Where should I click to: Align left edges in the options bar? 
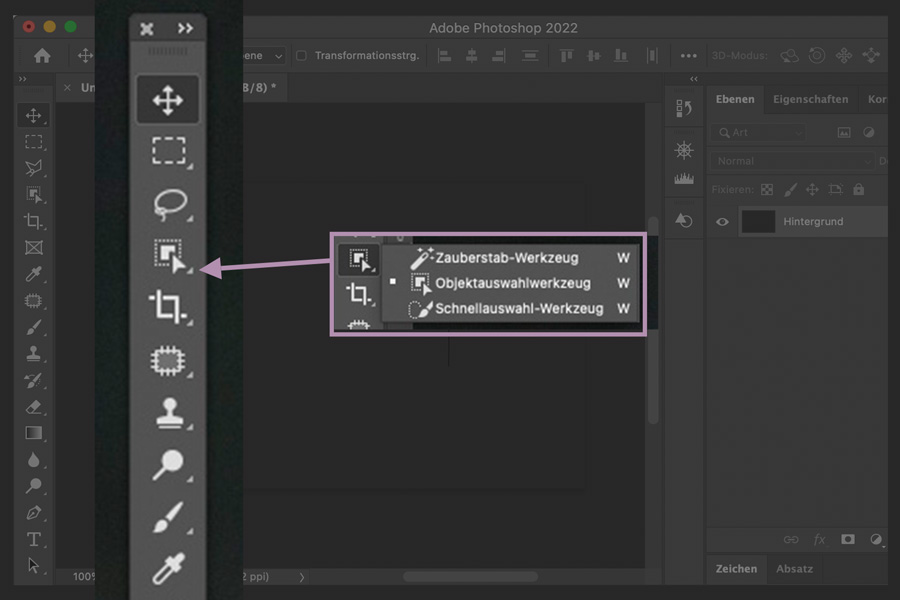444,56
